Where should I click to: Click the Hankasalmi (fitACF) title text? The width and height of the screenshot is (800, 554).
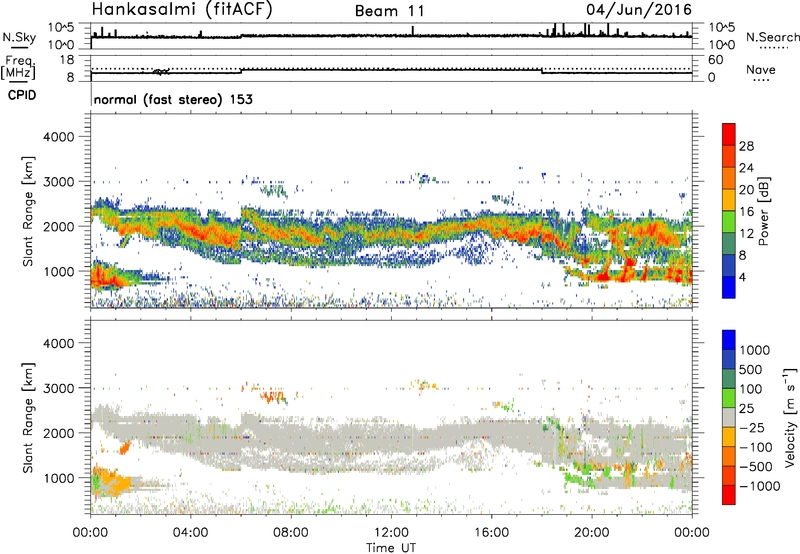[x=182, y=9]
